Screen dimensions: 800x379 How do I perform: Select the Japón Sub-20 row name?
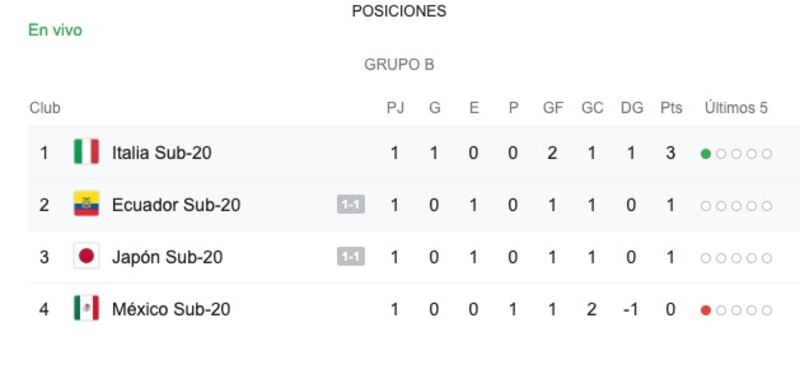tap(167, 257)
